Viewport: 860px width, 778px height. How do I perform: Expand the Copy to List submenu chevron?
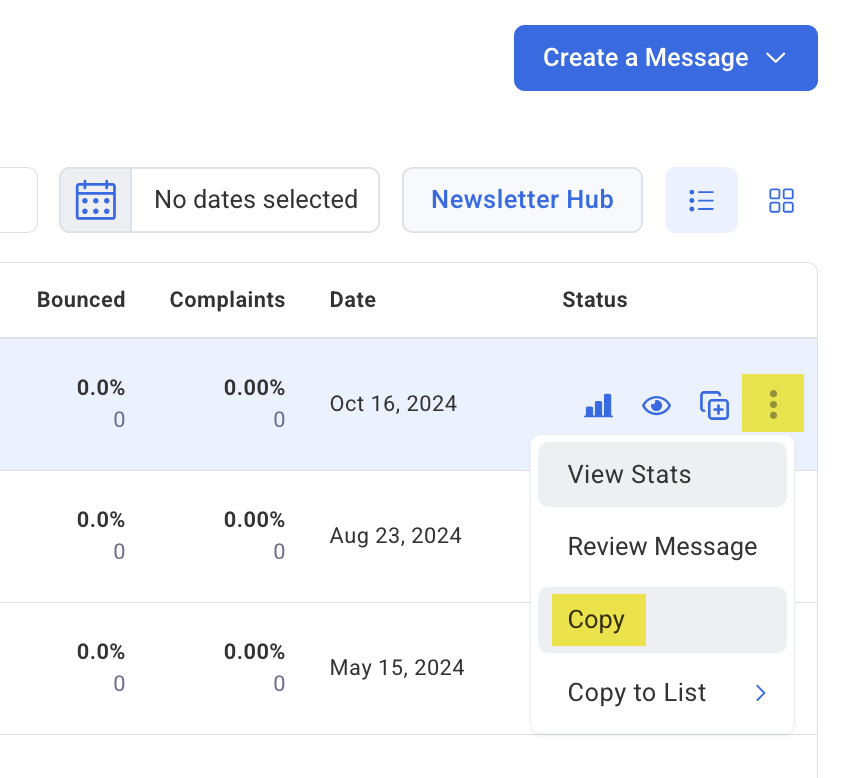click(x=761, y=693)
